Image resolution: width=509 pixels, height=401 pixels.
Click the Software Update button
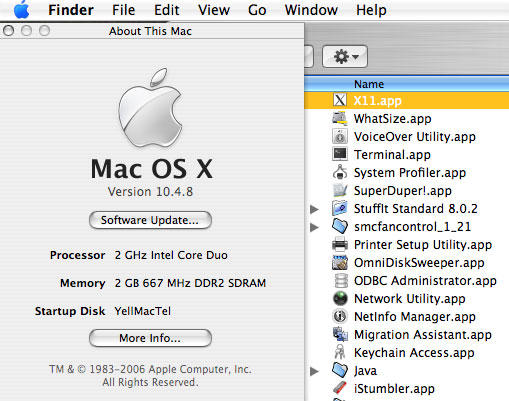150,220
